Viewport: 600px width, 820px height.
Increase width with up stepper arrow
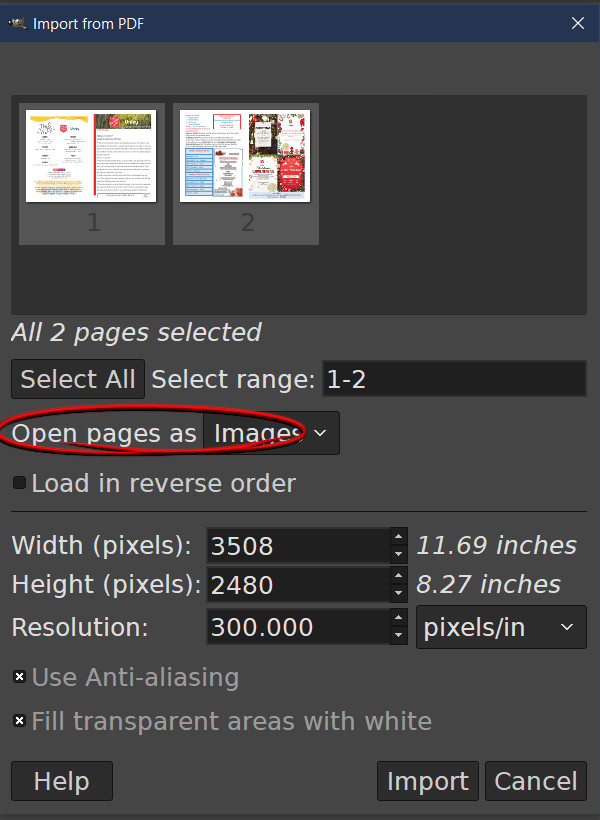click(x=399, y=537)
